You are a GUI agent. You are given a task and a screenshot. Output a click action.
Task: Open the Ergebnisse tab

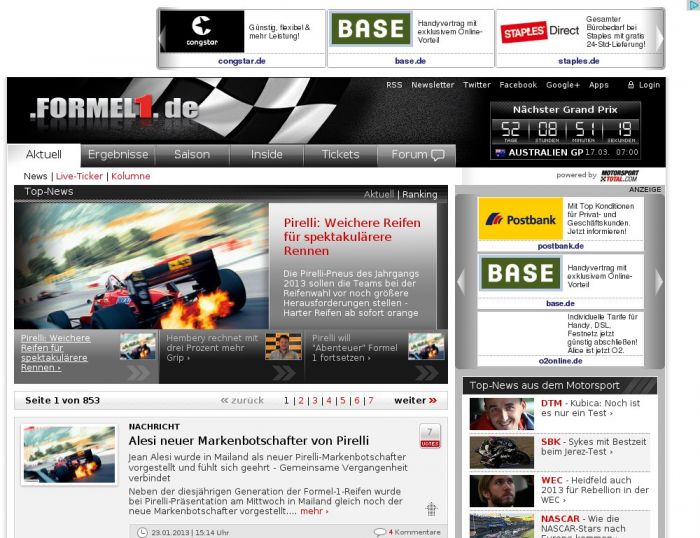click(118, 155)
